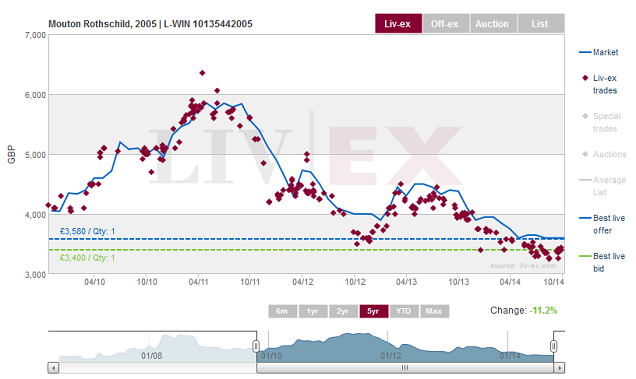Open the List tab
Screen dimensions: 636x379
click(x=541, y=24)
